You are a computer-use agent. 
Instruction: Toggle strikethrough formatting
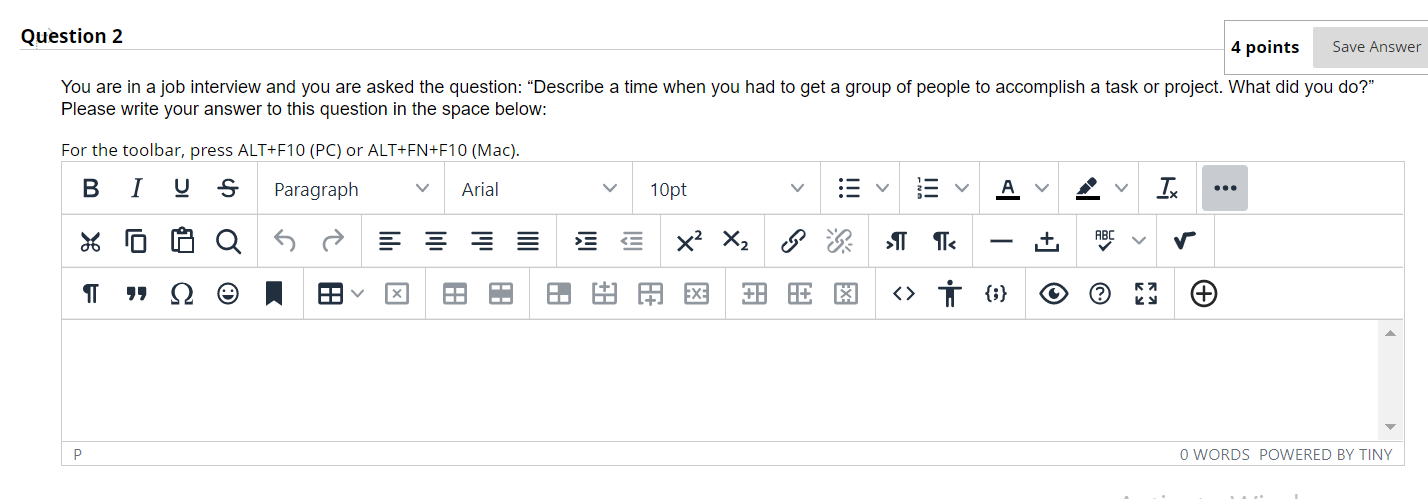point(228,188)
